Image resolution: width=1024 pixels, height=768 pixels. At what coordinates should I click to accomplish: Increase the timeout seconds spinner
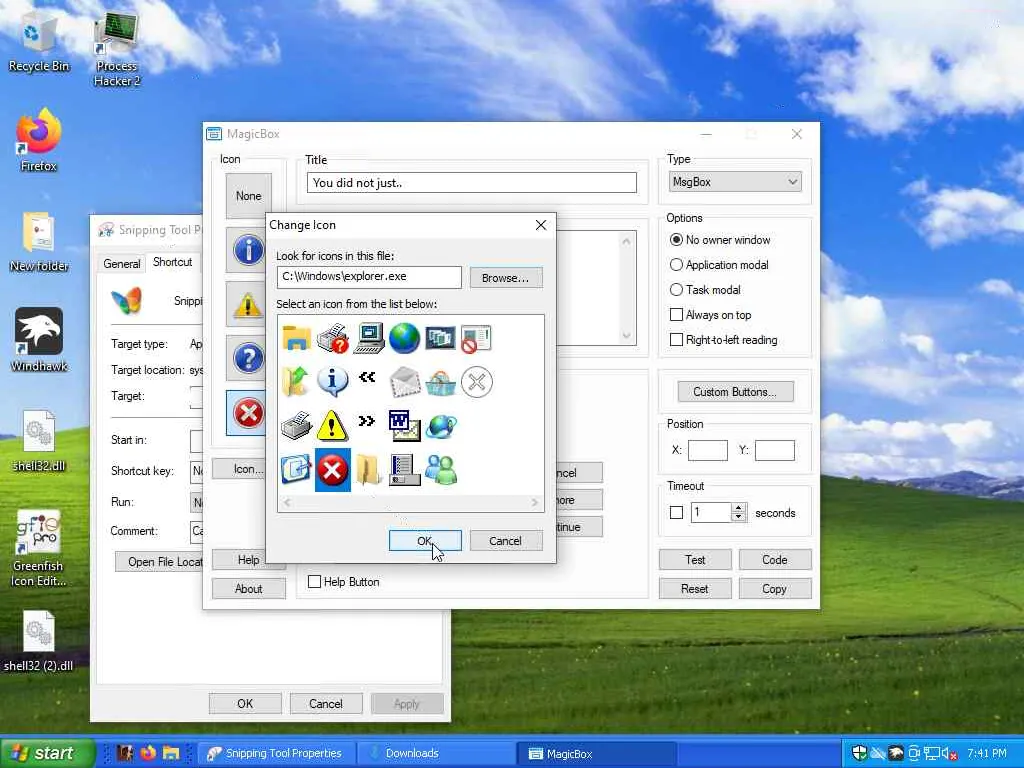click(739, 507)
